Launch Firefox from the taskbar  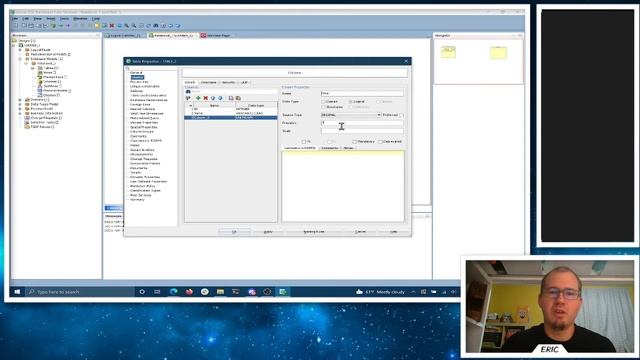[189, 292]
